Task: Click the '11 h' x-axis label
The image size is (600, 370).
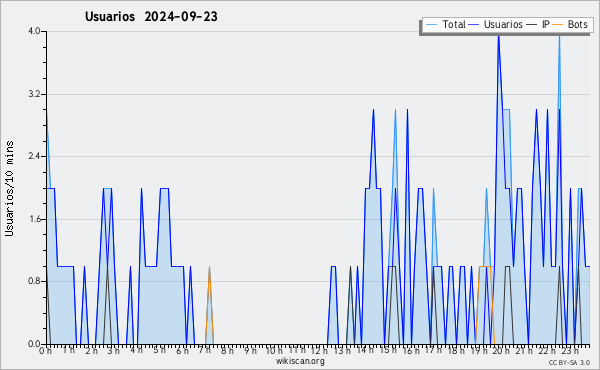Action: pos(297,350)
